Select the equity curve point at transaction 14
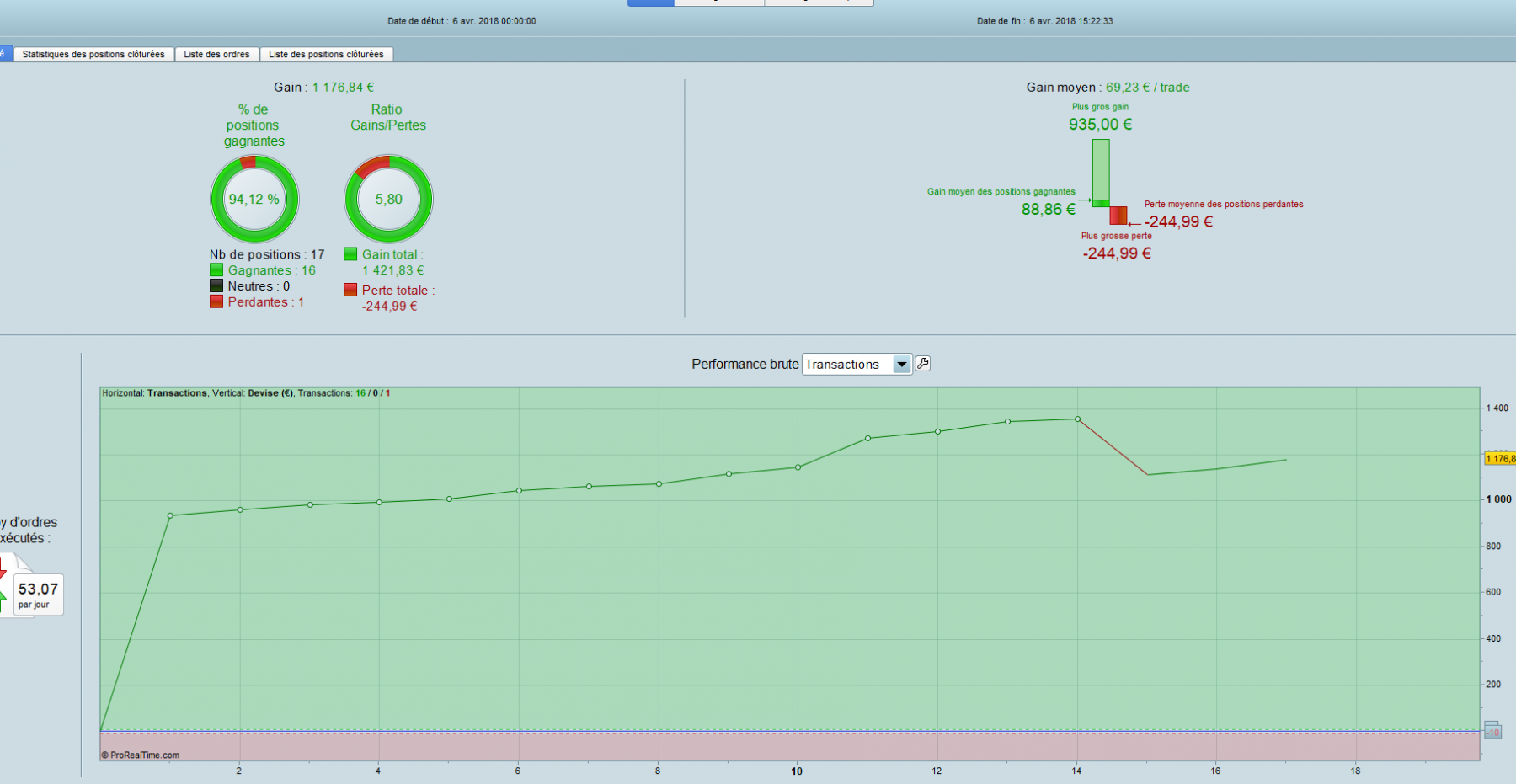 coord(1077,419)
